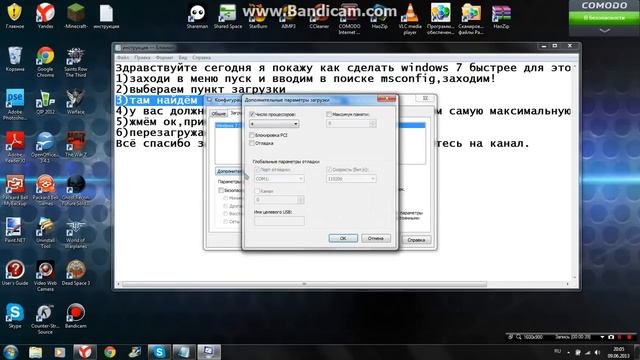The image size is (640, 360).
Task: Open the 115200 baud rate dropdown
Action: [351, 179]
